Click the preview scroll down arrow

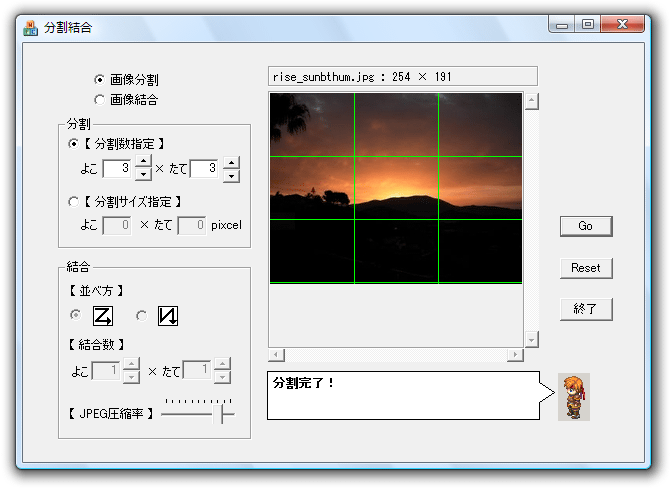tap(531, 339)
